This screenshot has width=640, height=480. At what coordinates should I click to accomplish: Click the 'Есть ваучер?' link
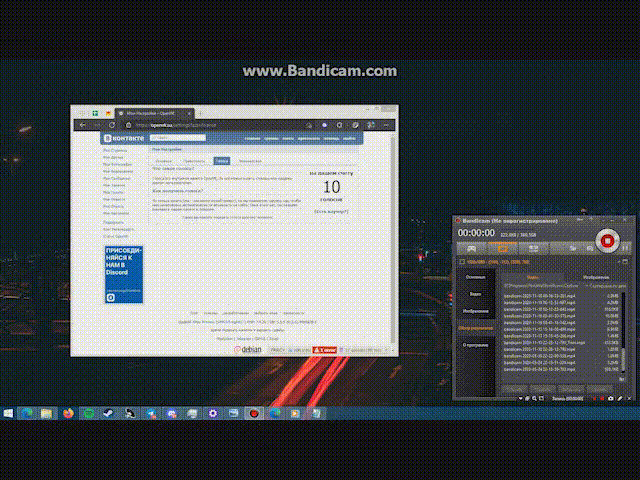point(331,211)
